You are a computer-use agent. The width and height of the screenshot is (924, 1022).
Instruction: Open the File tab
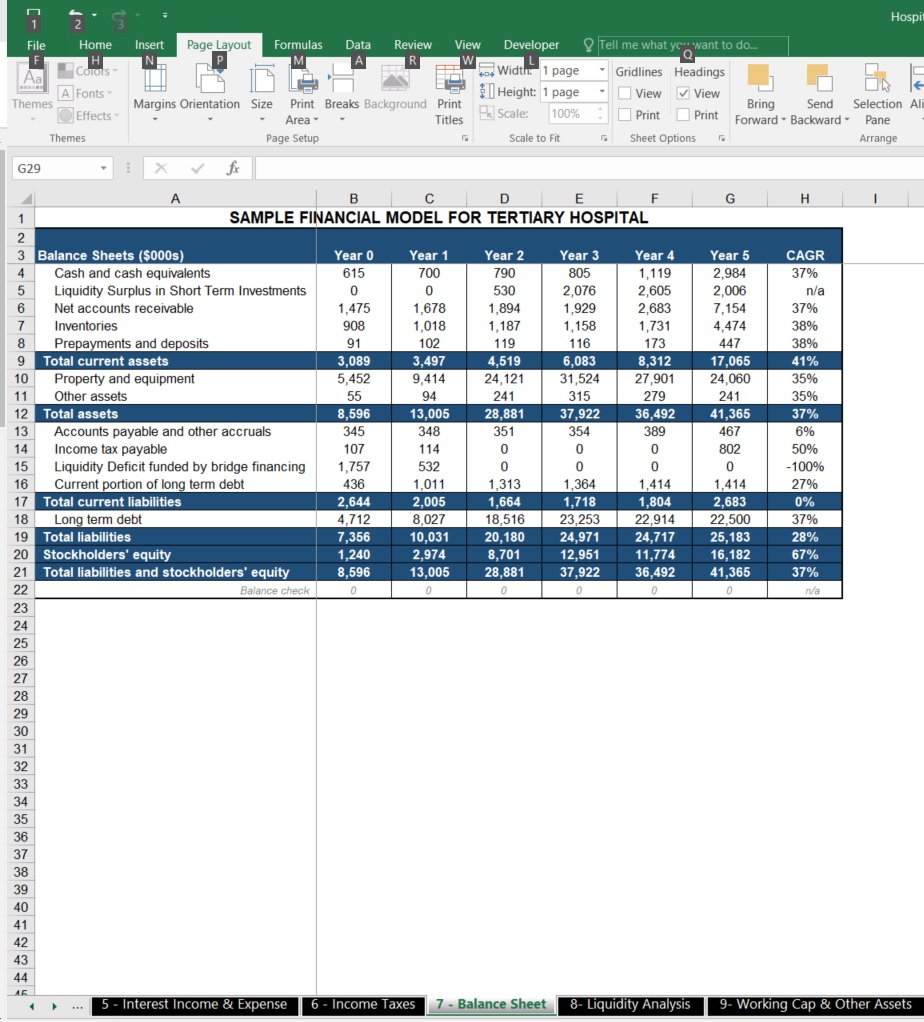coord(36,44)
